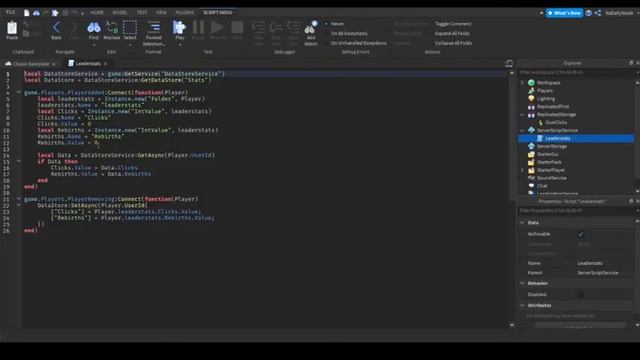Select On All Exceptions option
The width and height of the screenshot is (640, 360).
pyautogui.click(x=349, y=33)
